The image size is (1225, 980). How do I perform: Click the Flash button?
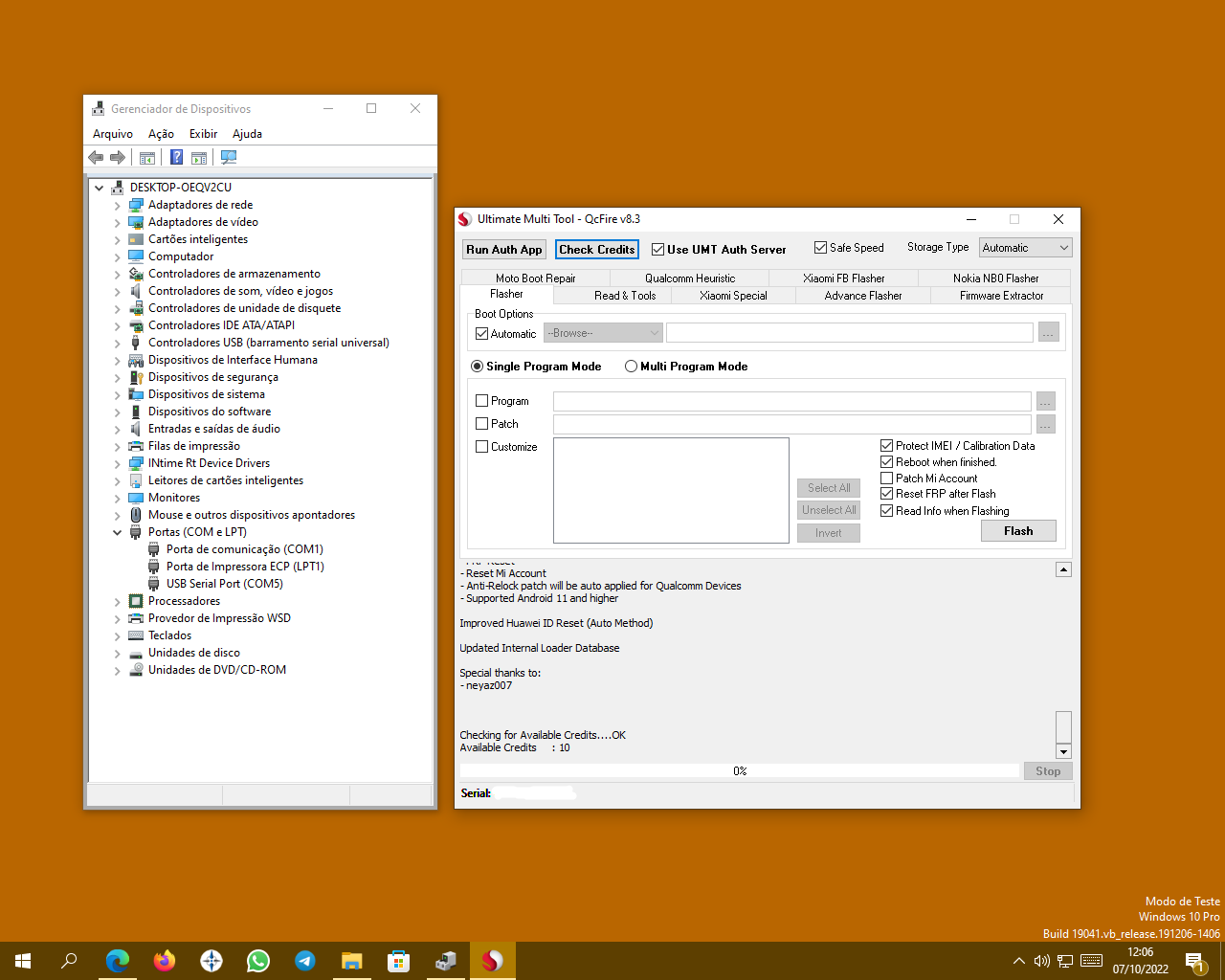click(1018, 531)
